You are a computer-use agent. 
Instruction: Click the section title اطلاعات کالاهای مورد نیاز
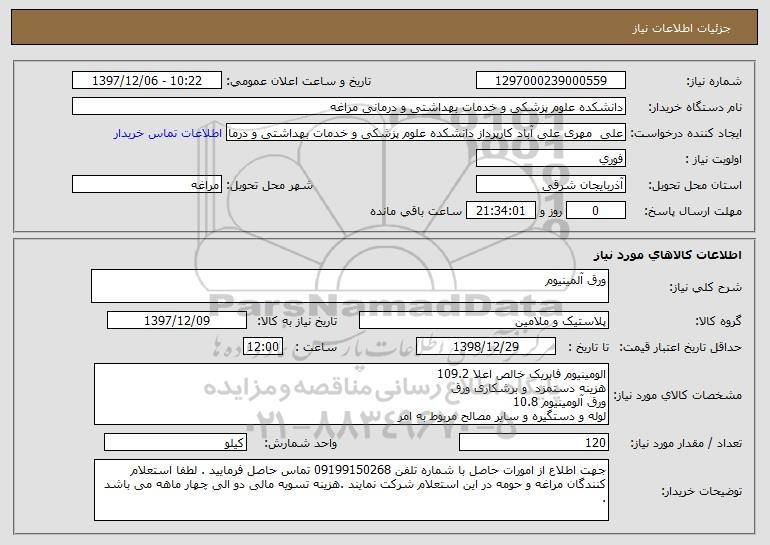click(667, 255)
